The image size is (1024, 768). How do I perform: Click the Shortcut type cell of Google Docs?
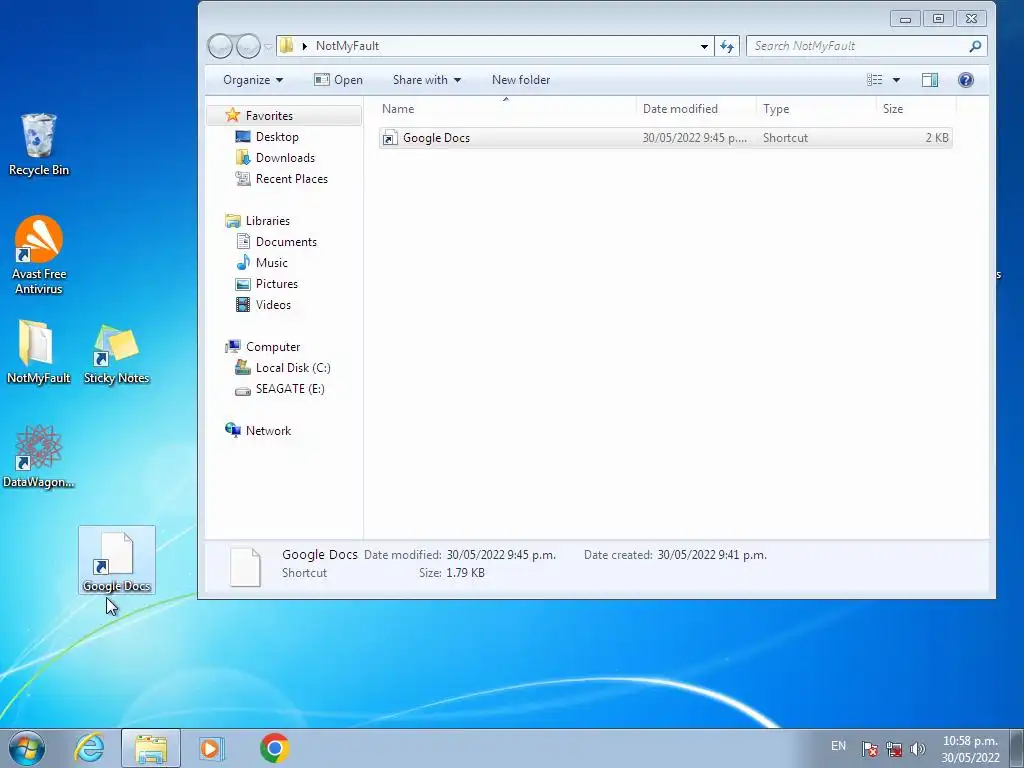click(785, 138)
